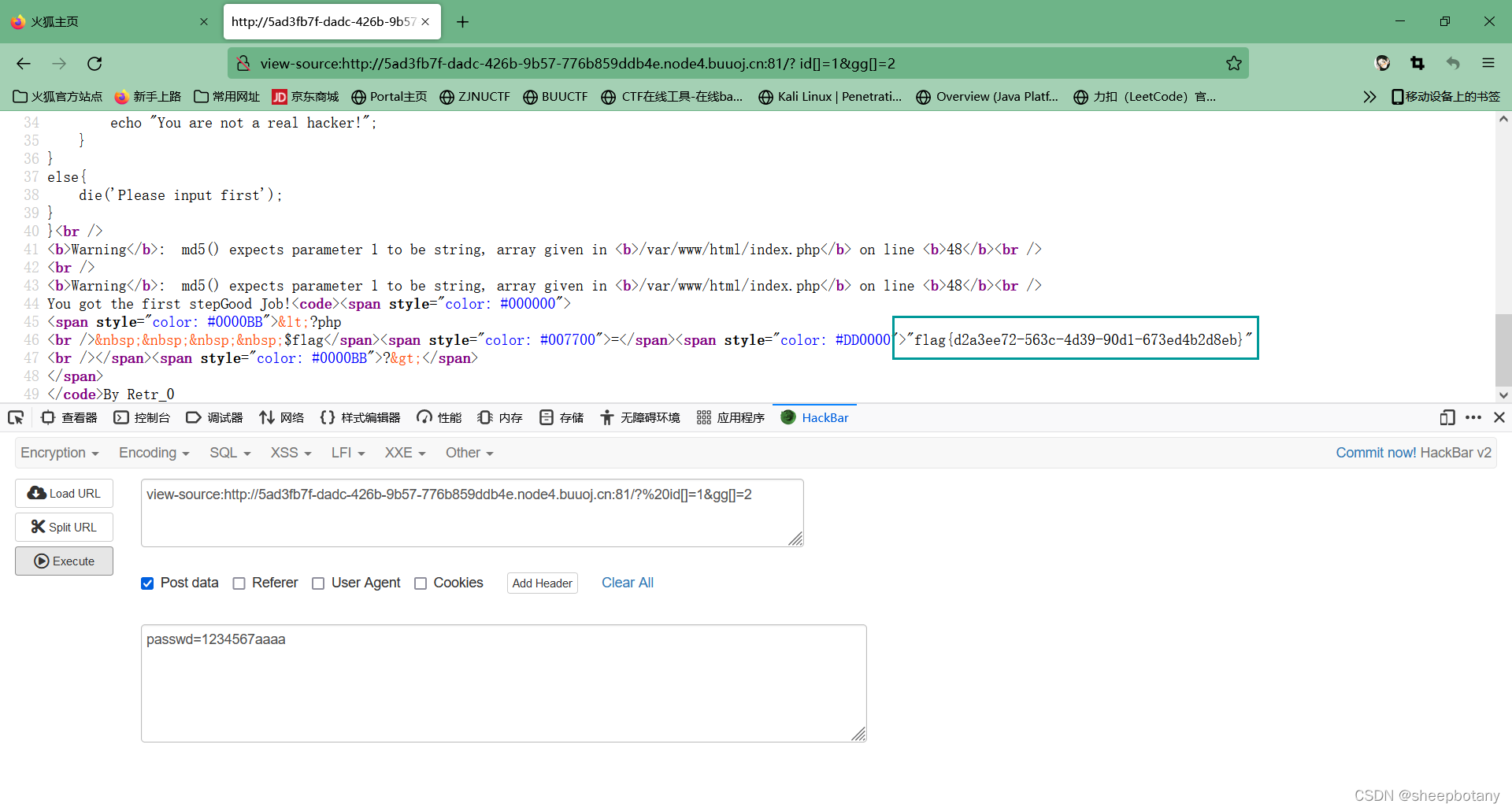Open the Style Editor (样式编辑器) tab

pos(361,418)
